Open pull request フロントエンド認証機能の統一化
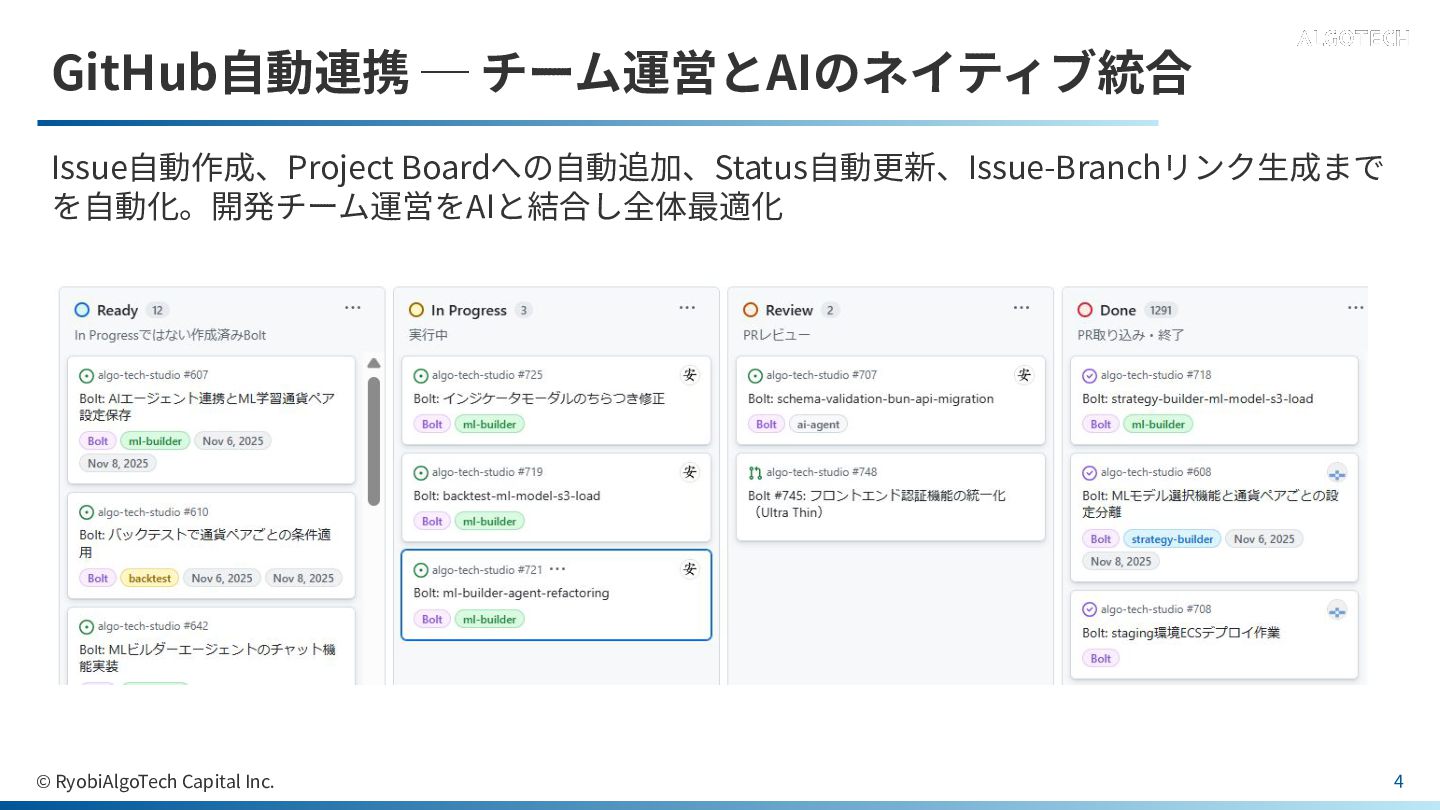Image resolution: width=1440 pixels, height=810 pixels. pyautogui.click(x=876, y=504)
